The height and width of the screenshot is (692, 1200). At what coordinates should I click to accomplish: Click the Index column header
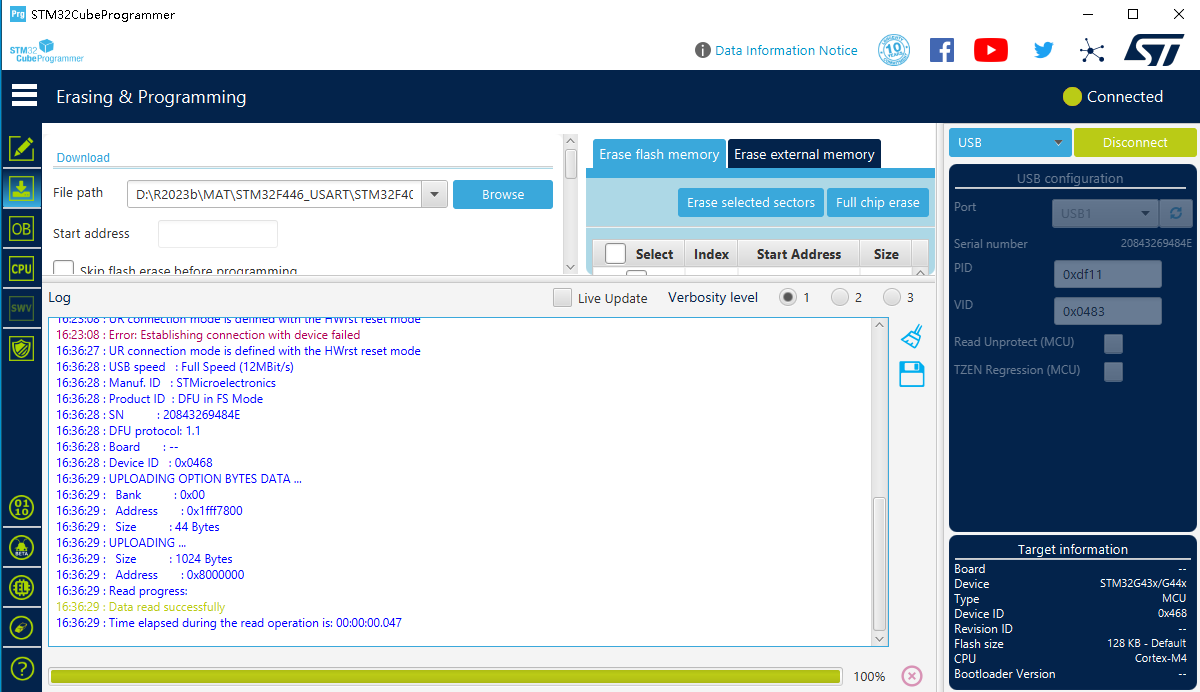(x=711, y=254)
